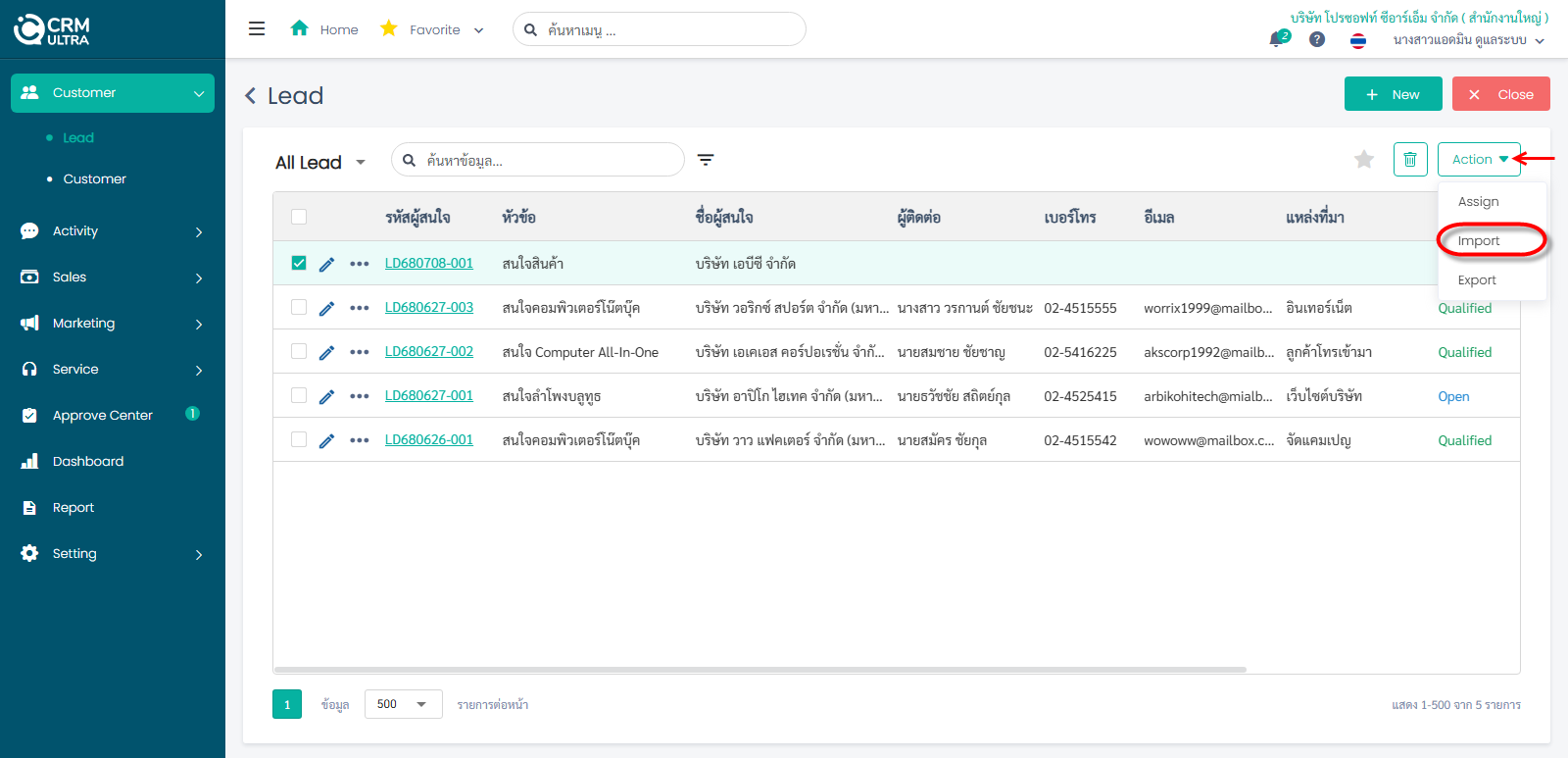Expand the Favorite dropdown
Image resolution: width=1568 pixels, height=758 pixels.
pyautogui.click(x=478, y=30)
